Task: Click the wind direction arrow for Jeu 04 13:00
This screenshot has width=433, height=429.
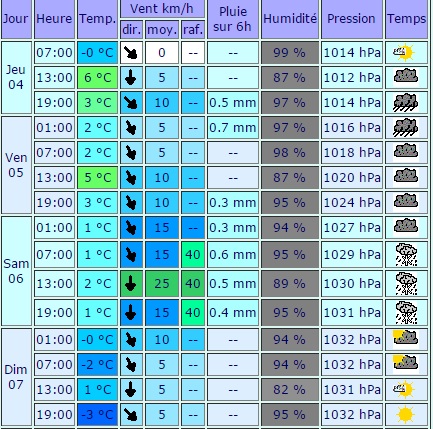Action: pos(131,78)
